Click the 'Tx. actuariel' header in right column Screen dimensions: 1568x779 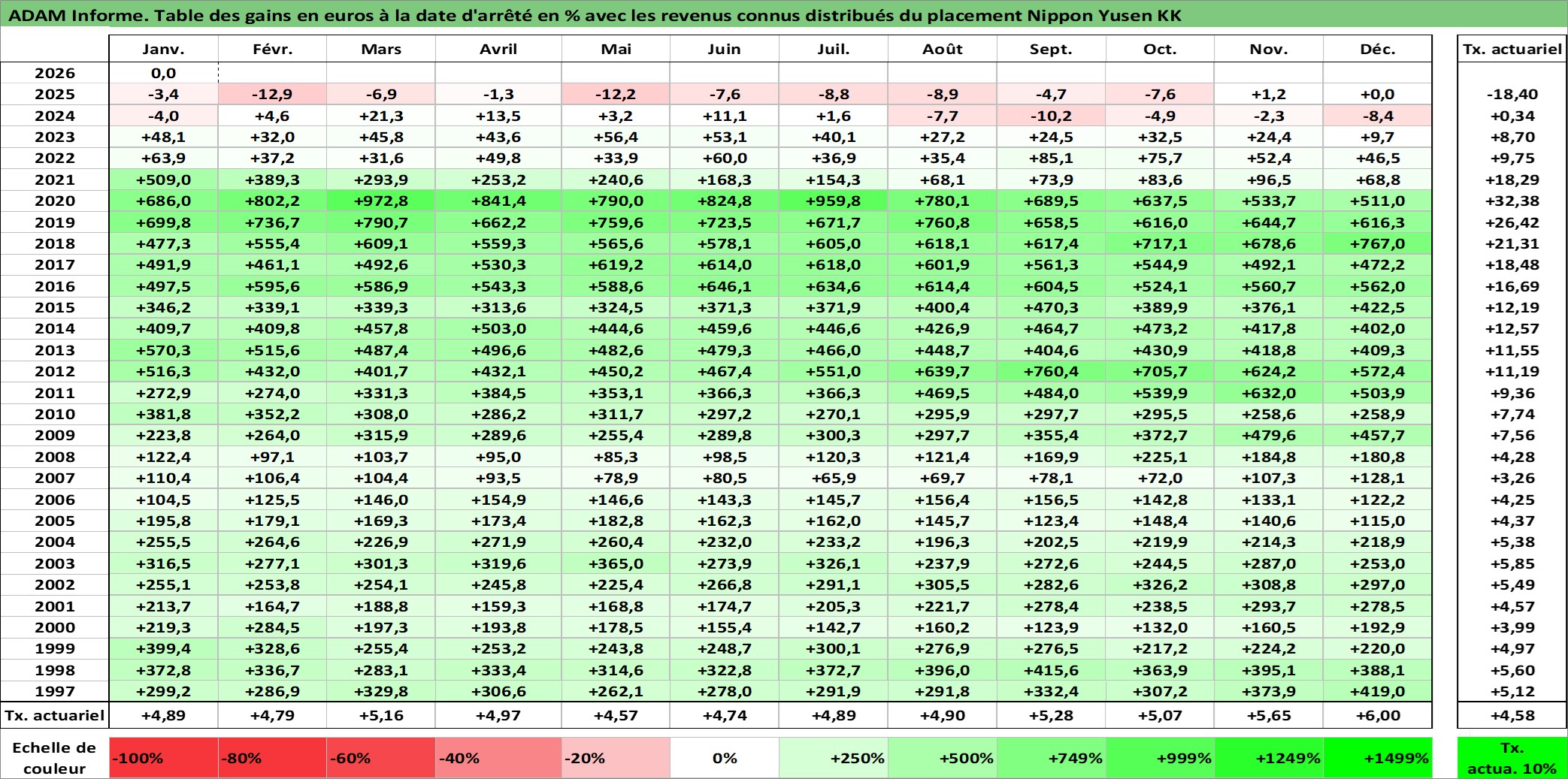(1512, 49)
